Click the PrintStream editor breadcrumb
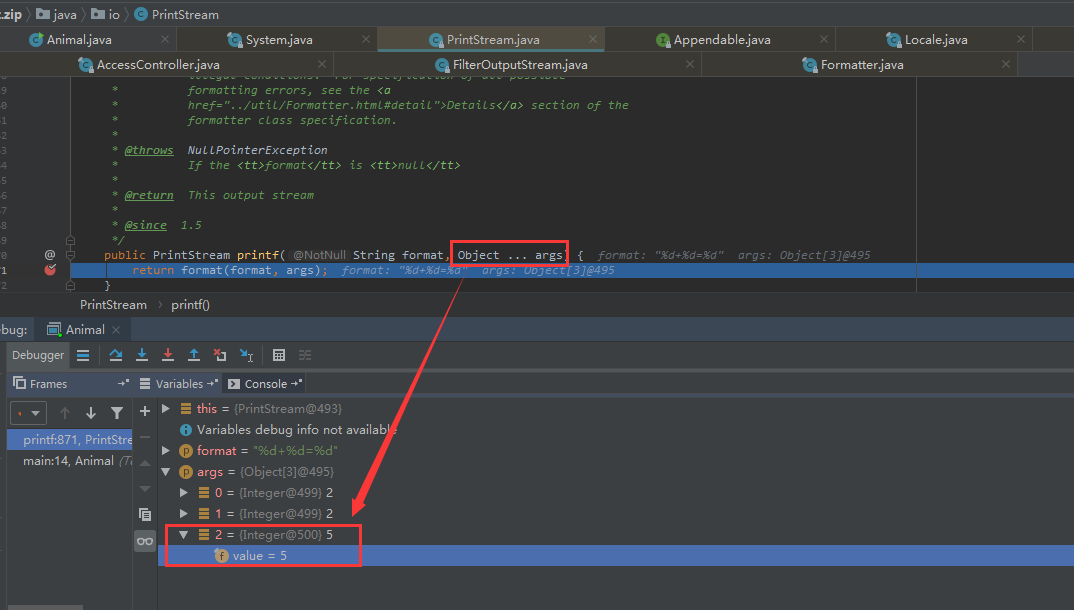This screenshot has width=1074, height=610. pyautogui.click(x=113, y=305)
